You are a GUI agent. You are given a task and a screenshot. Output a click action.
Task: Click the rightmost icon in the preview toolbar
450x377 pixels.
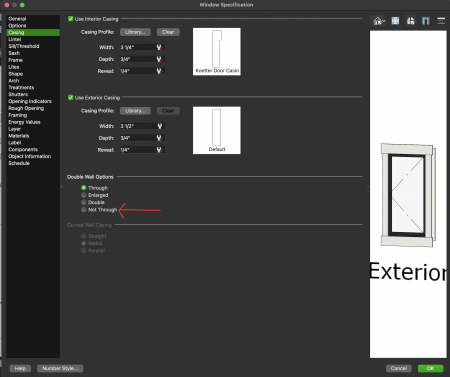(x=441, y=21)
